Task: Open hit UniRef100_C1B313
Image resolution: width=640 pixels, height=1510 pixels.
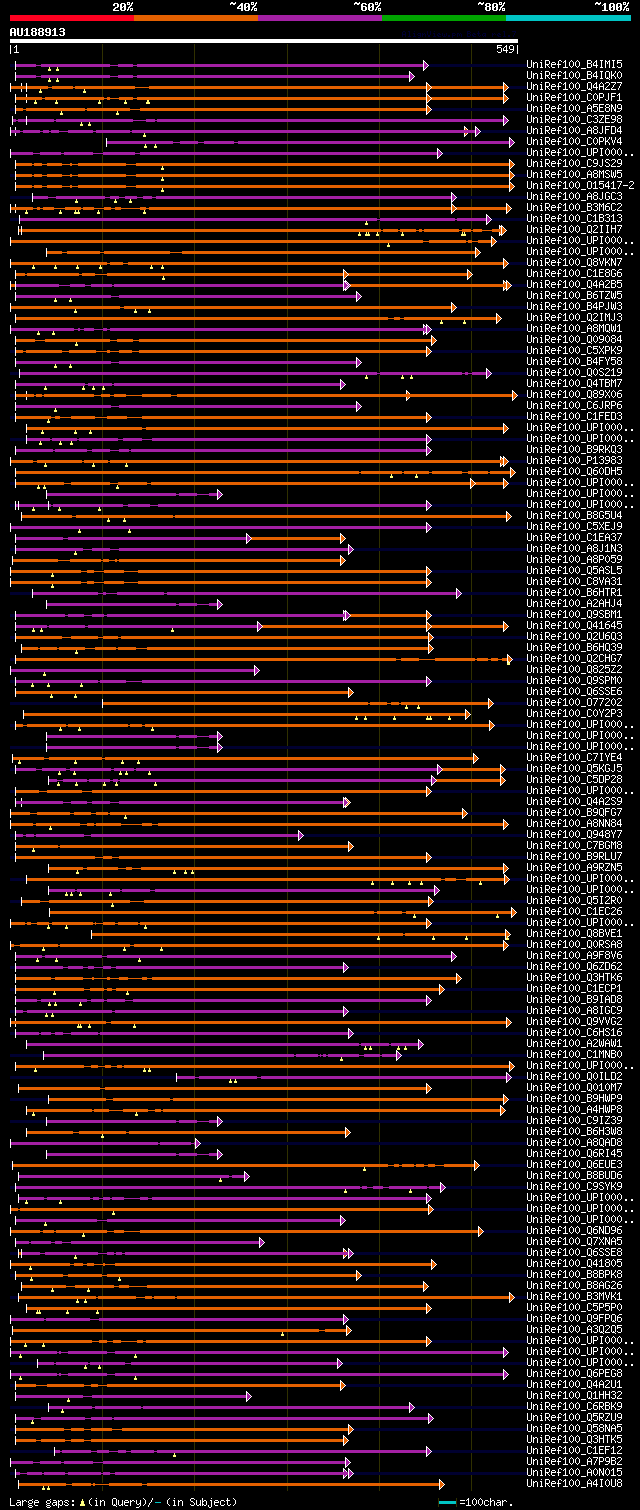Action: 574,218
